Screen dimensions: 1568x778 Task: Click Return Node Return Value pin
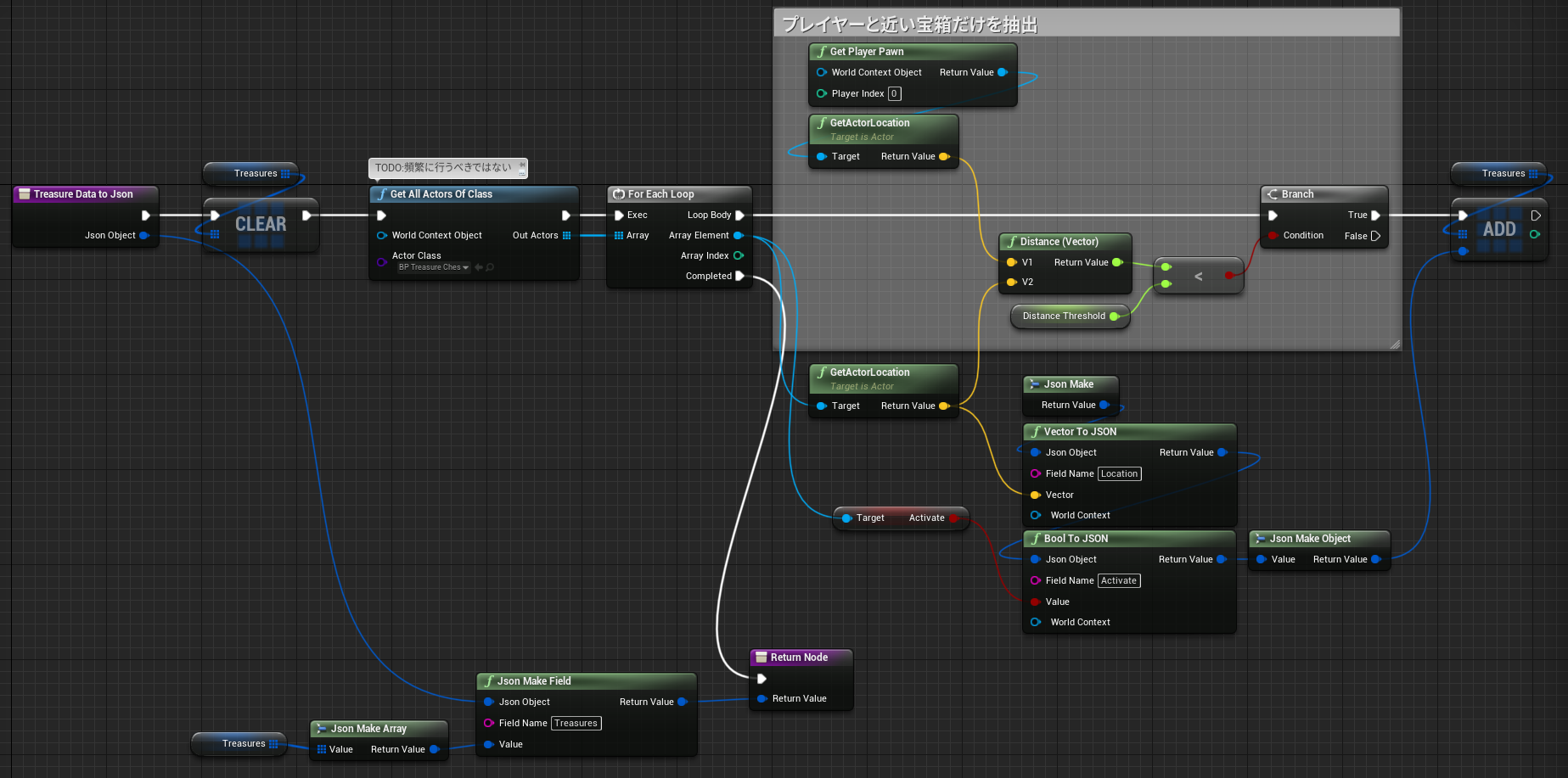click(x=762, y=698)
